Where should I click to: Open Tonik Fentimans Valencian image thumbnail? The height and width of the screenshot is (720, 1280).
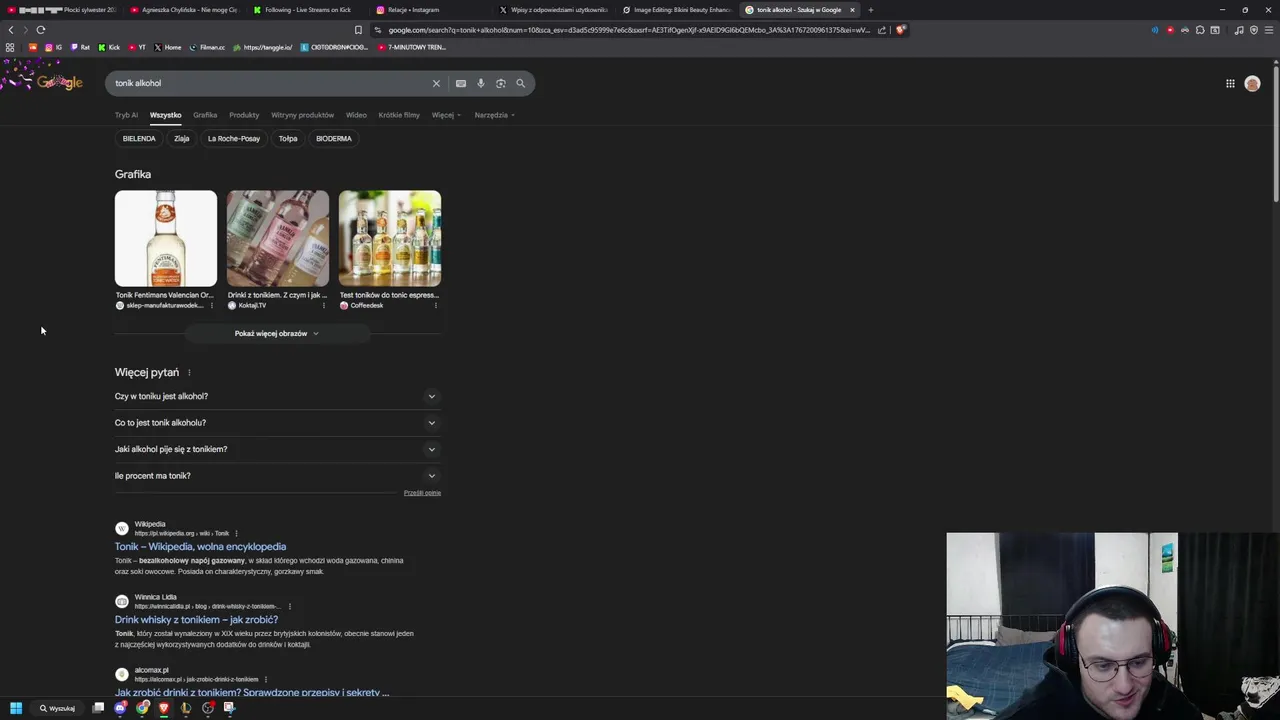(x=165, y=239)
